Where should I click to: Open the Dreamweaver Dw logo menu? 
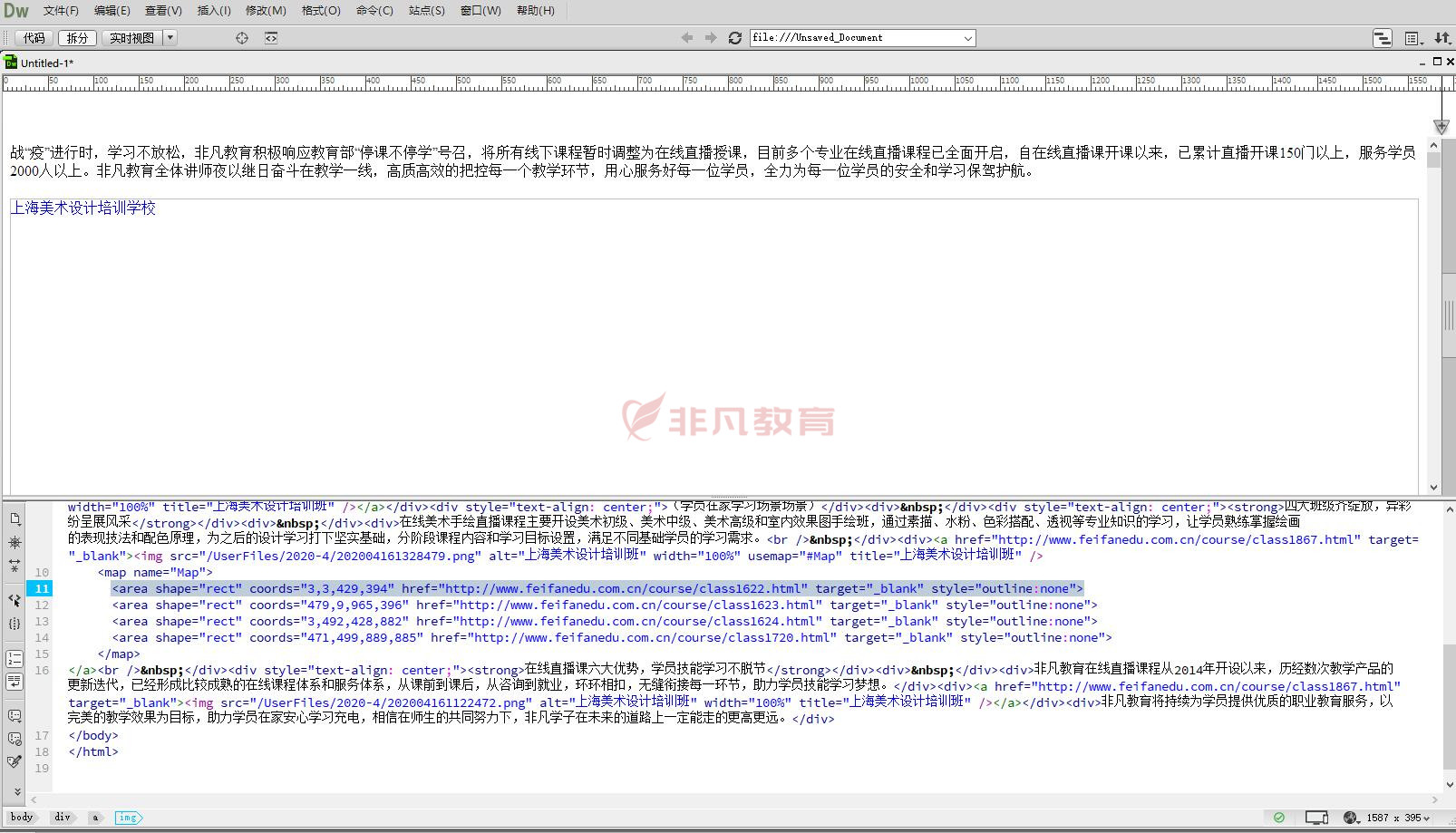(x=16, y=11)
